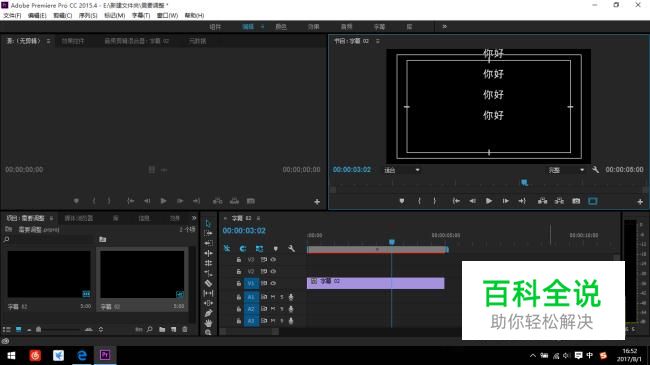Open the program monitor button editor plus
The width and height of the screenshot is (650, 365).
click(640, 202)
